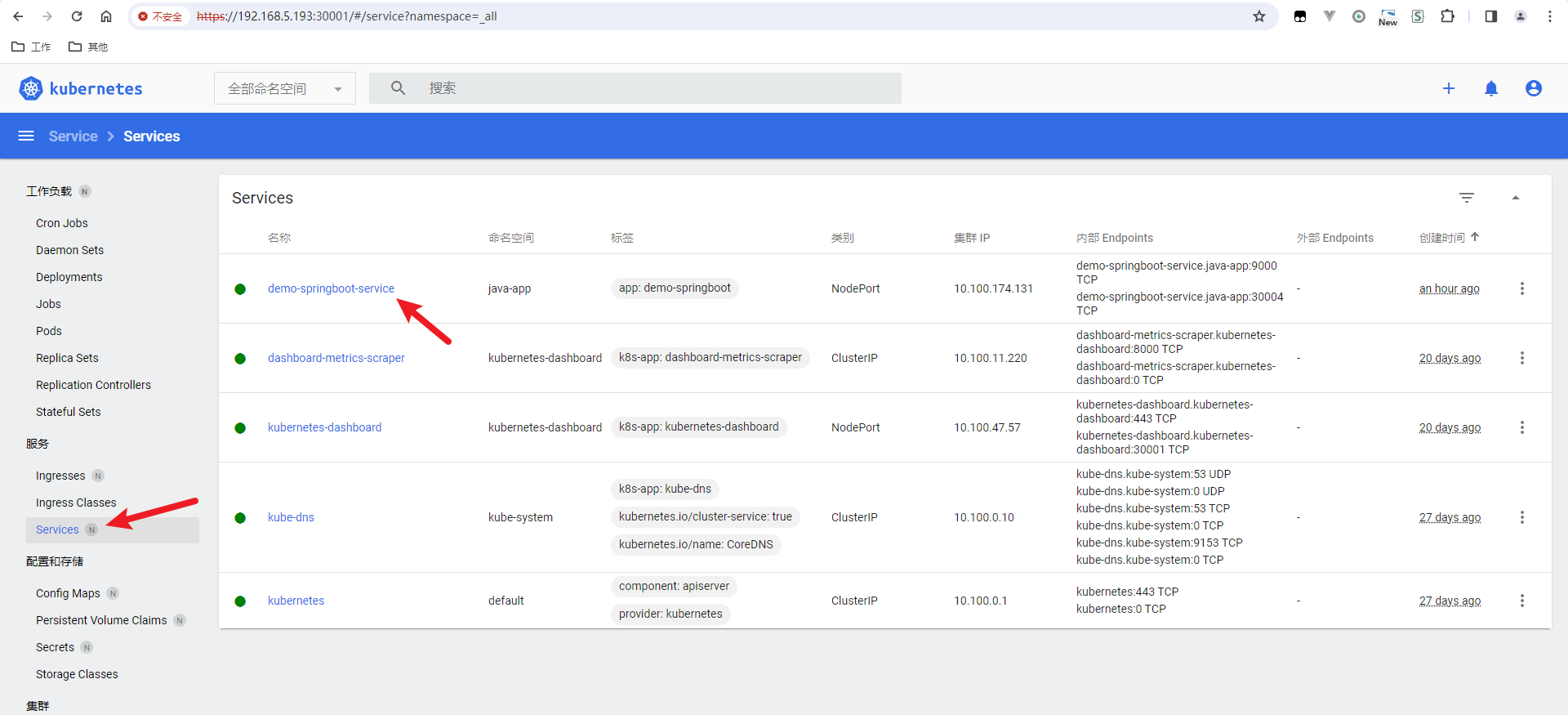Open actions menu for kubernetes service row
Screen dimensions: 1568x715
tap(1522, 601)
